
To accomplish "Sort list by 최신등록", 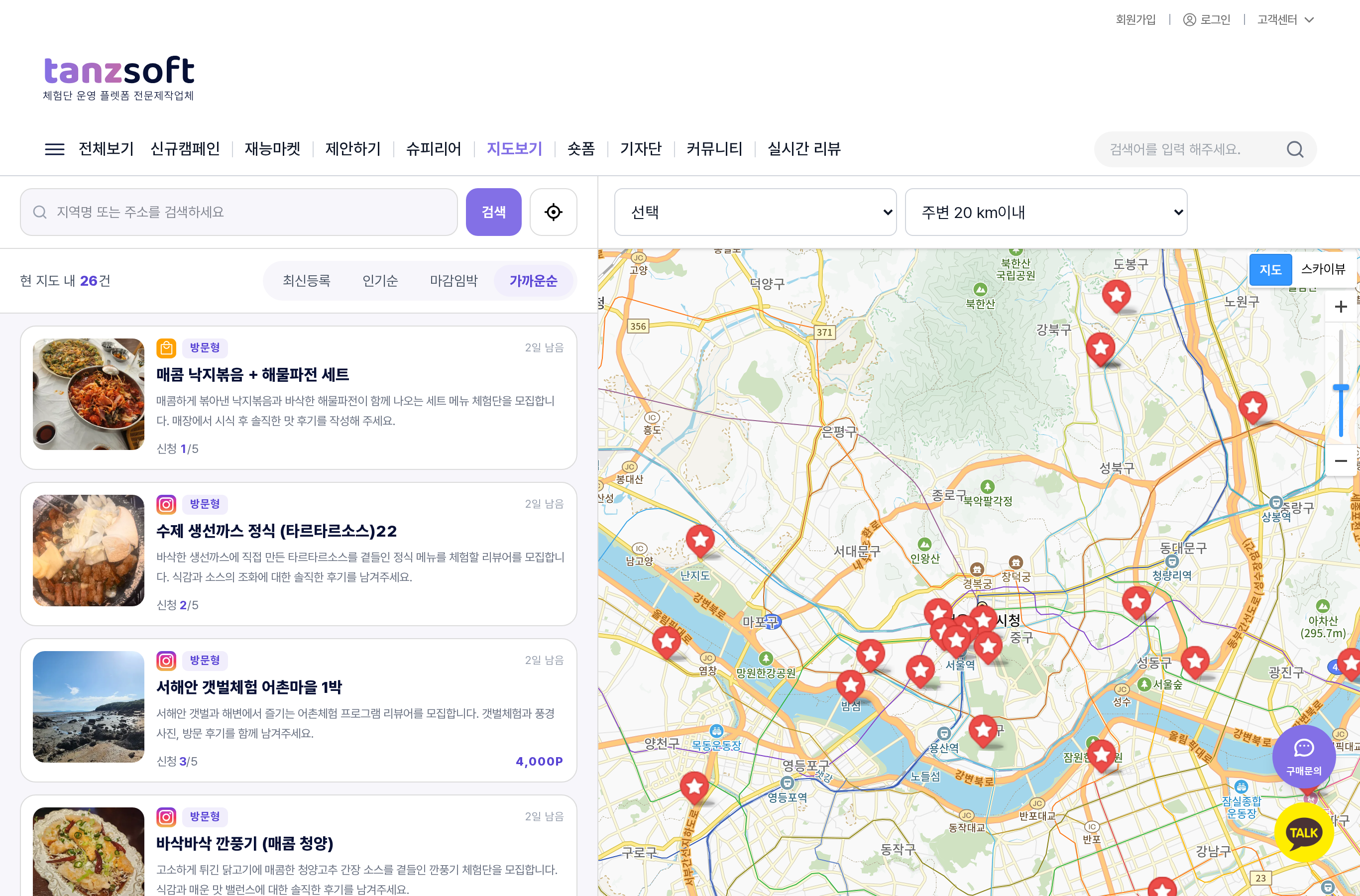I will (x=306, y=281).
